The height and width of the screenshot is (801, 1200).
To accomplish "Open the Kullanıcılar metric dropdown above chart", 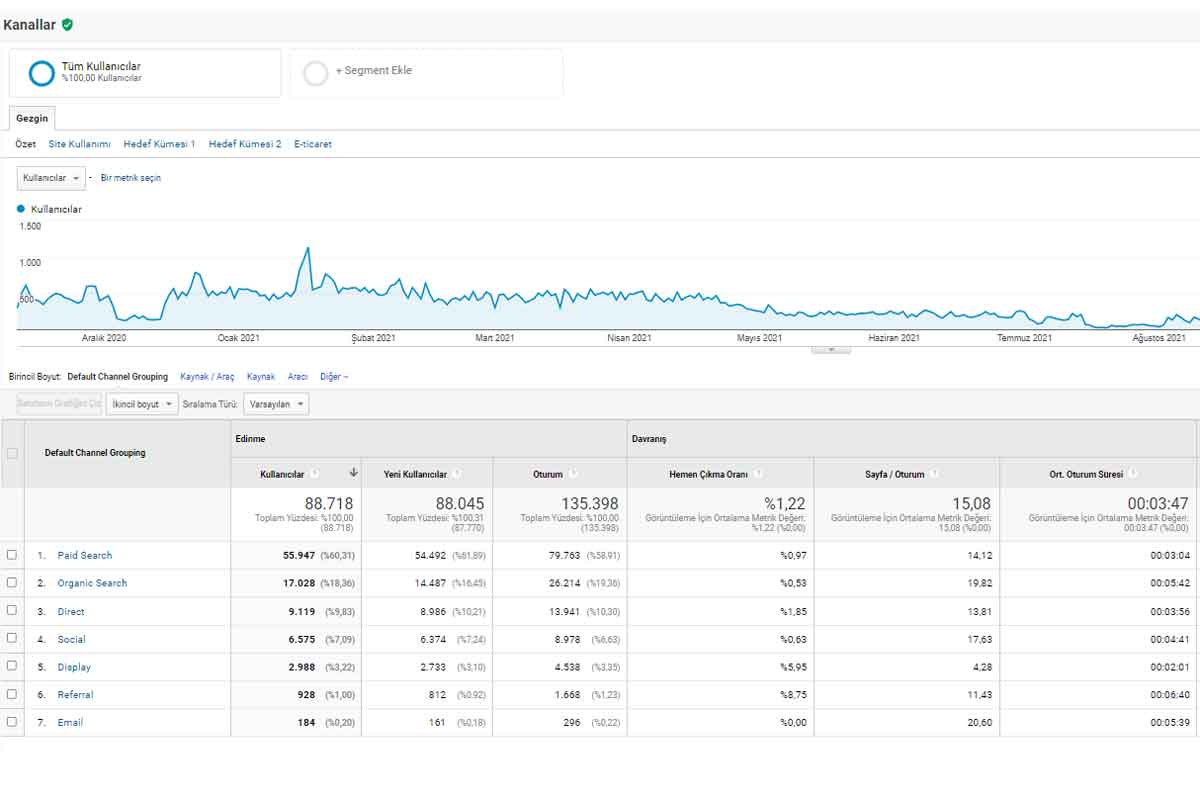I will 51,178.
